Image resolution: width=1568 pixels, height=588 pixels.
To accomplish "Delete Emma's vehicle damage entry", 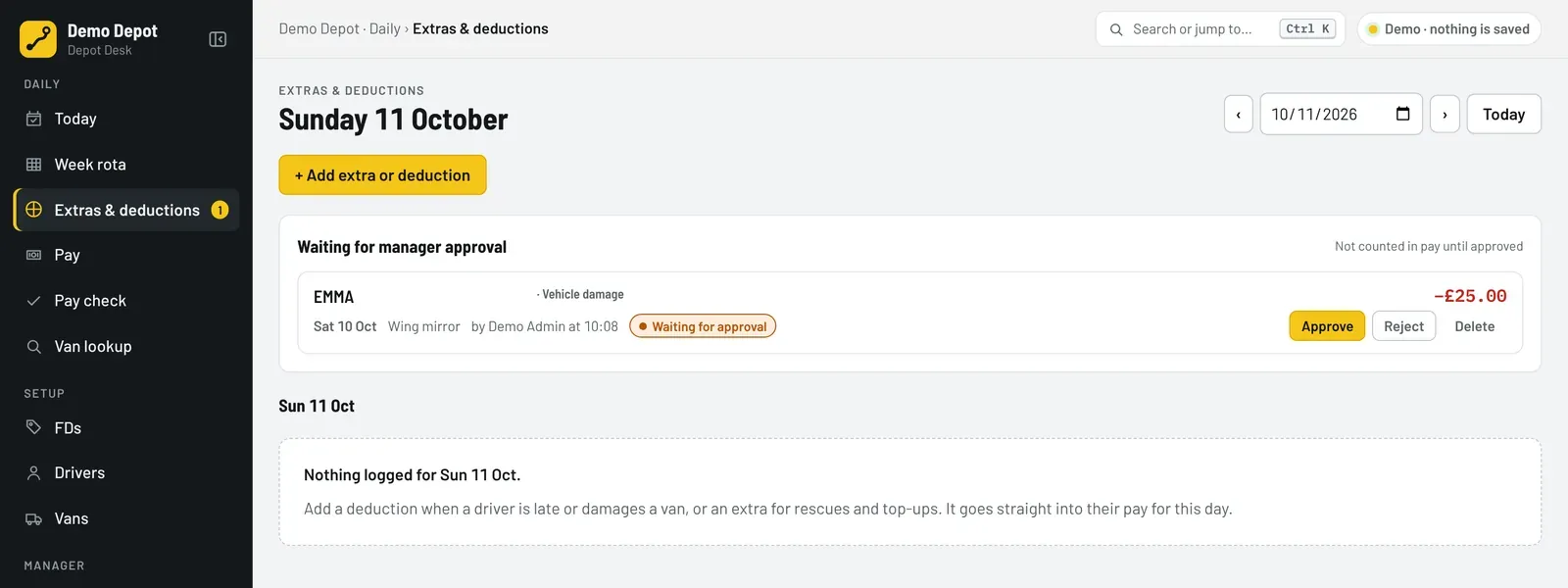I will (x=1474, y=326).
